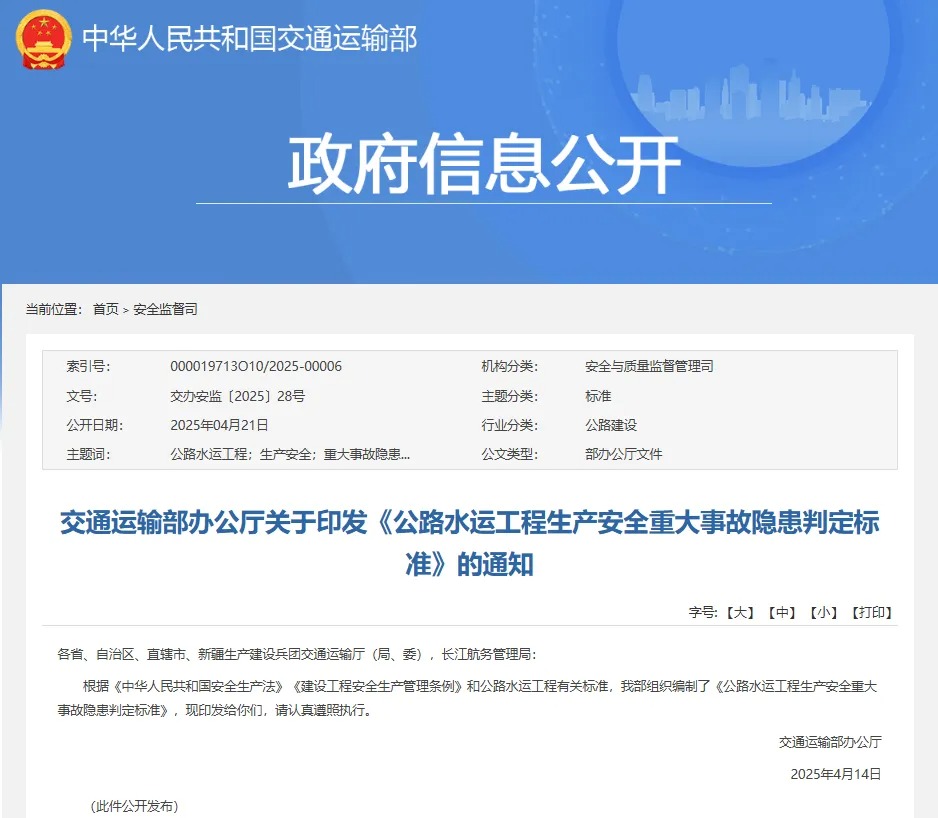Click 安全与质量监督管理司 in 机构分类
This screenshot has height=818, width=938.
(649, 366)
